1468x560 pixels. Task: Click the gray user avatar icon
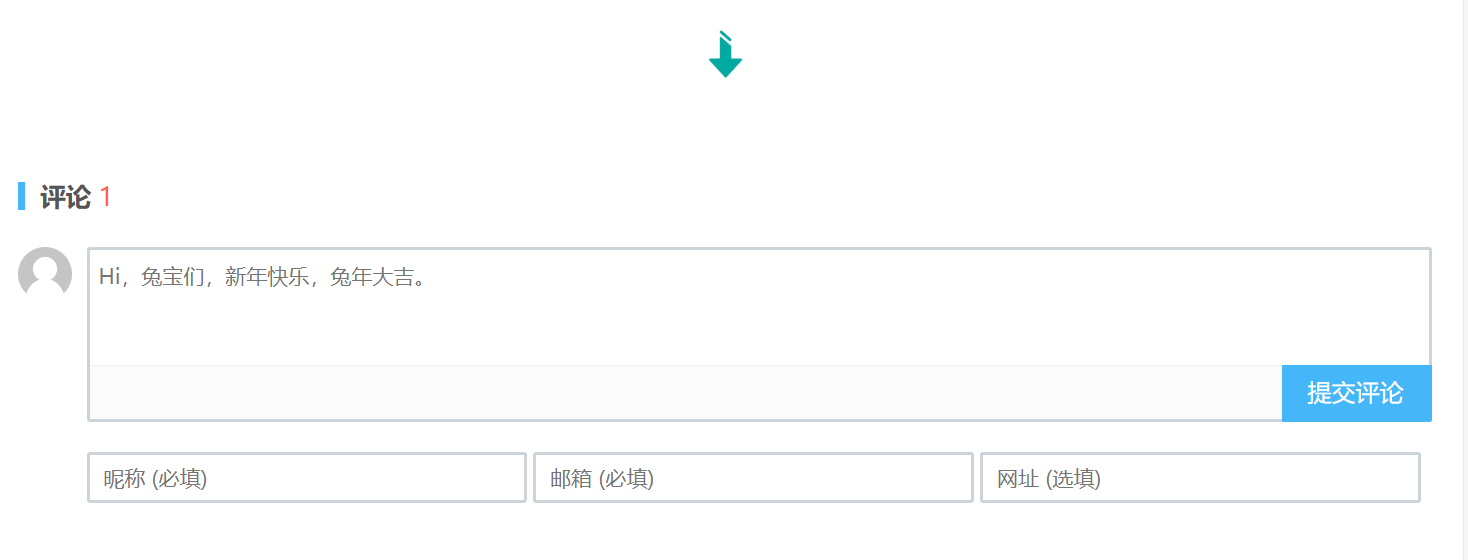45,273
